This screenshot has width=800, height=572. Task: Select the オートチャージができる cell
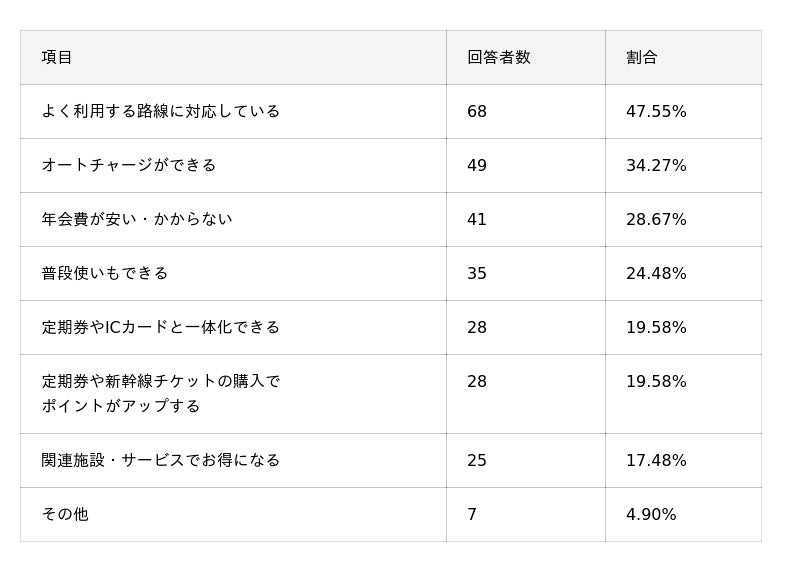[128, 166]
